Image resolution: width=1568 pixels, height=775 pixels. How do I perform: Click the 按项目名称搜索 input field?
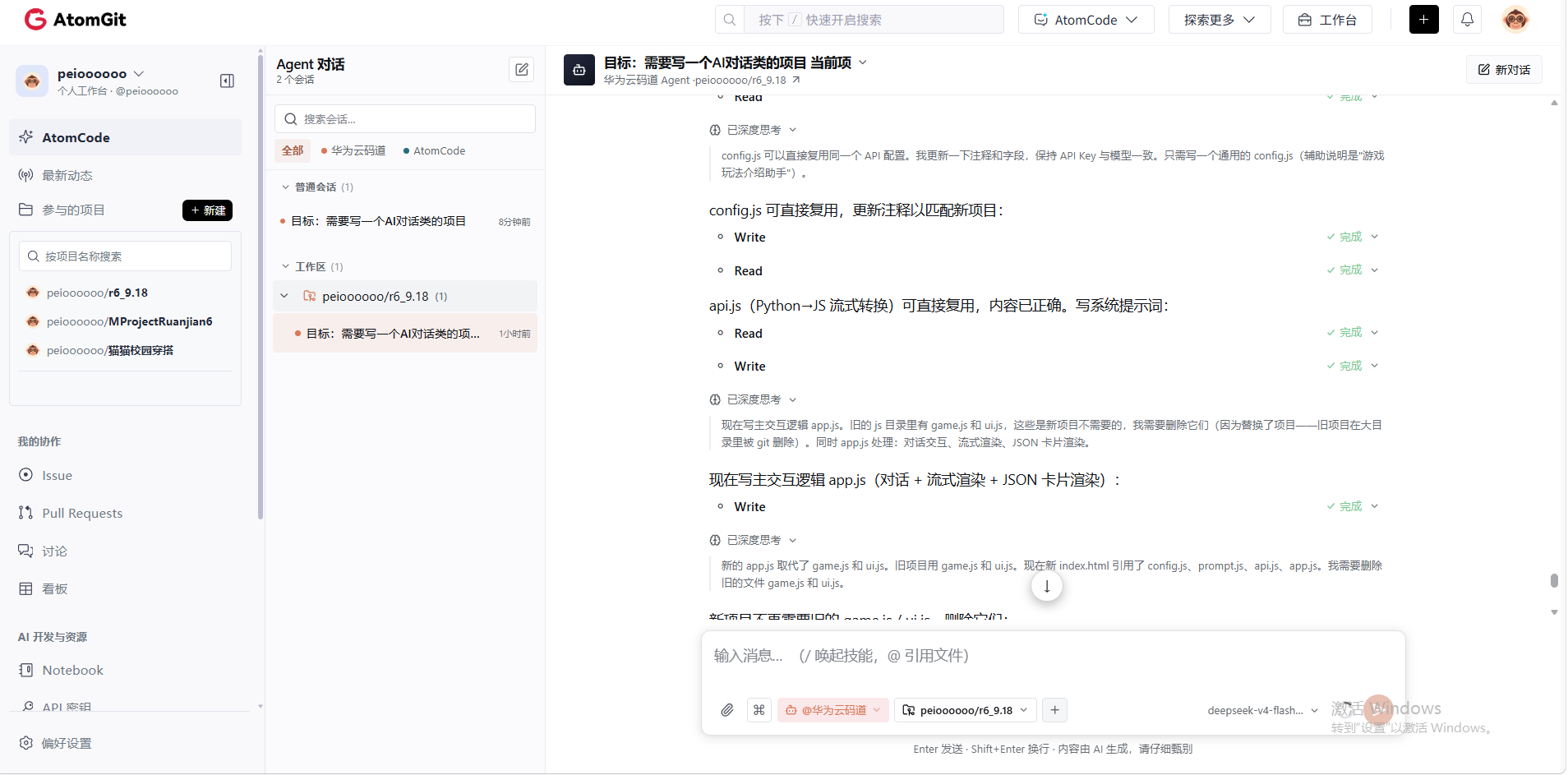125,256
